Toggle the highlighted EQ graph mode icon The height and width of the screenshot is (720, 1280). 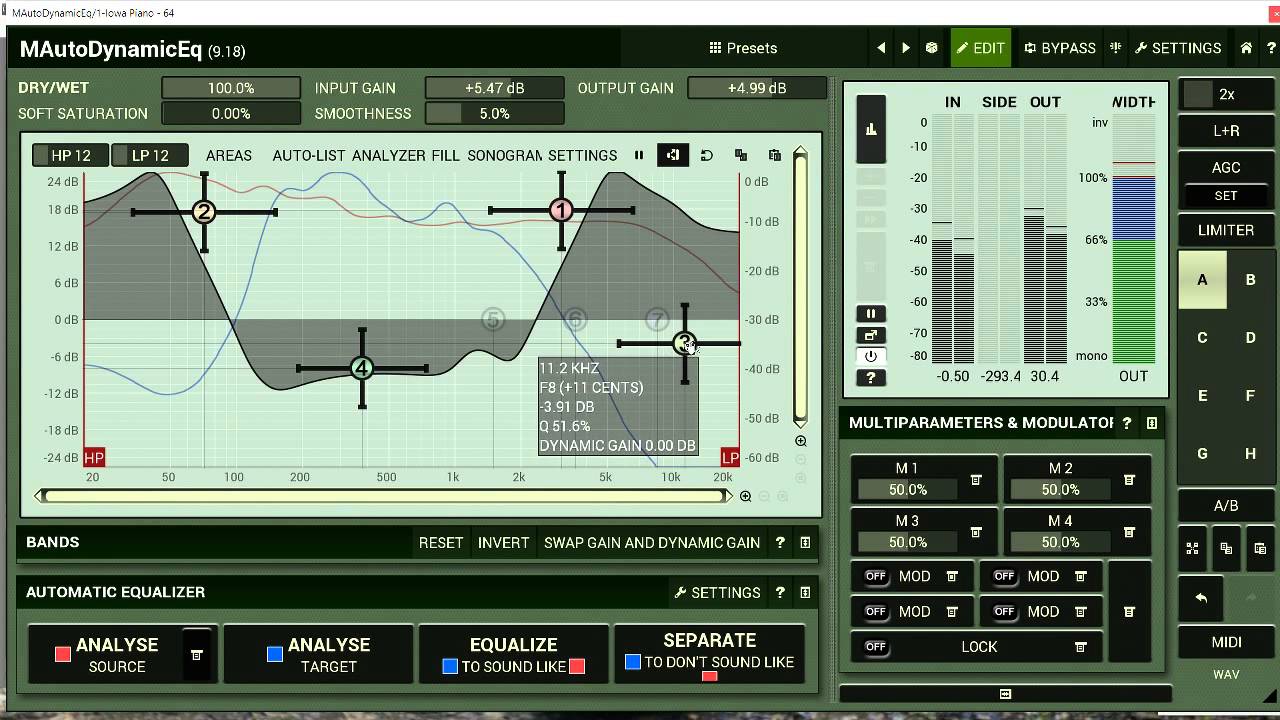673,155
